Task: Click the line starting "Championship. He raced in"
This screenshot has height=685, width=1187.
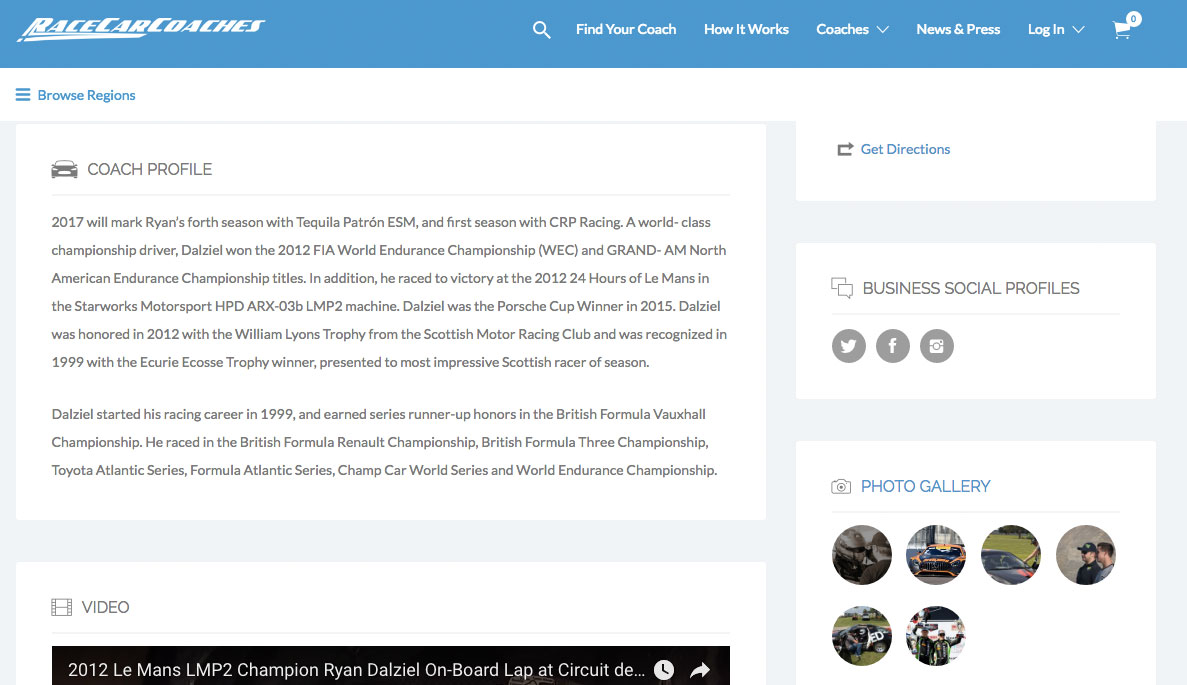Action: pyautogui.click(x=380, y=443)
